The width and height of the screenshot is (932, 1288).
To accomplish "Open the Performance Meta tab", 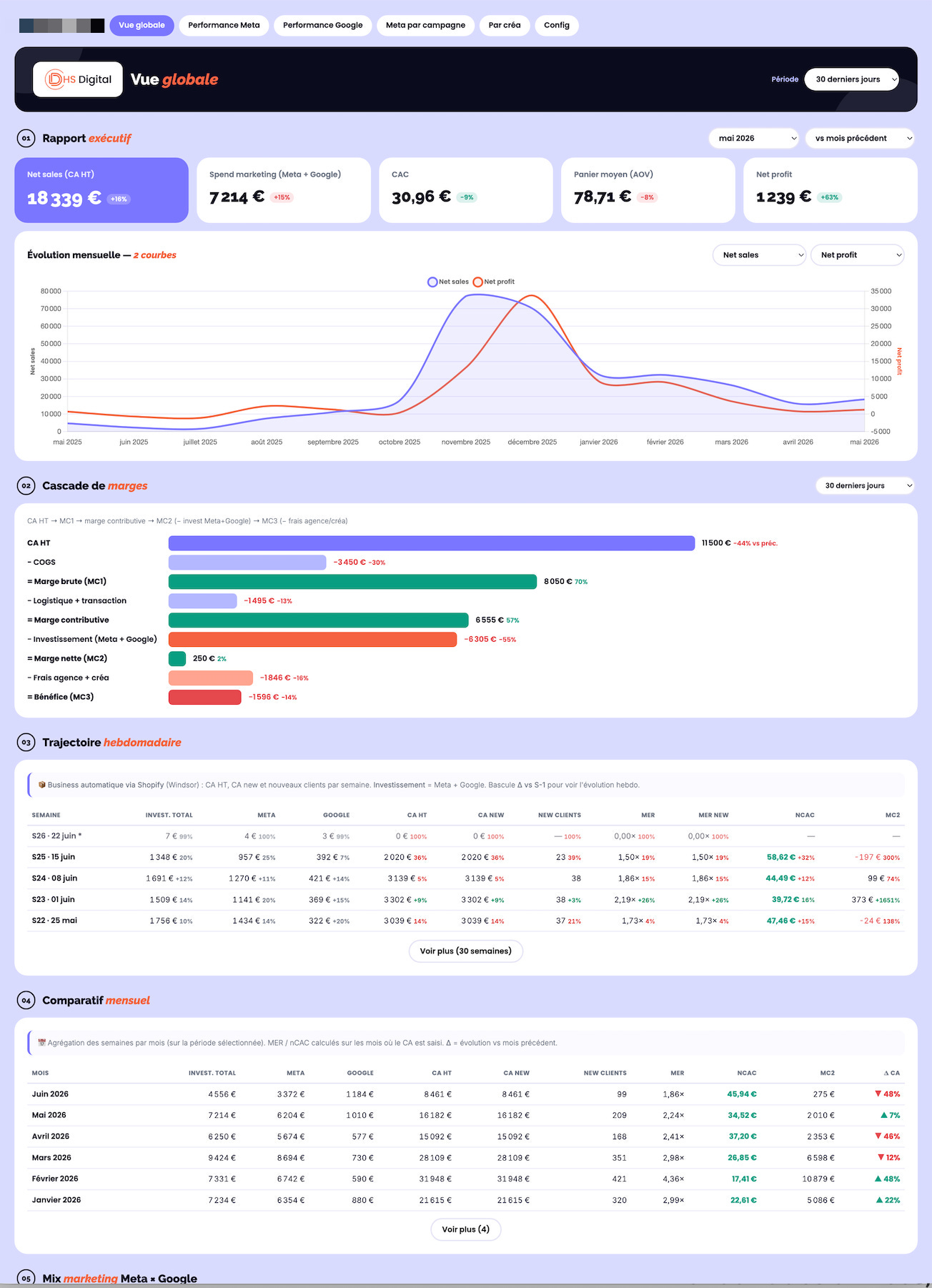I will point(224,25).
